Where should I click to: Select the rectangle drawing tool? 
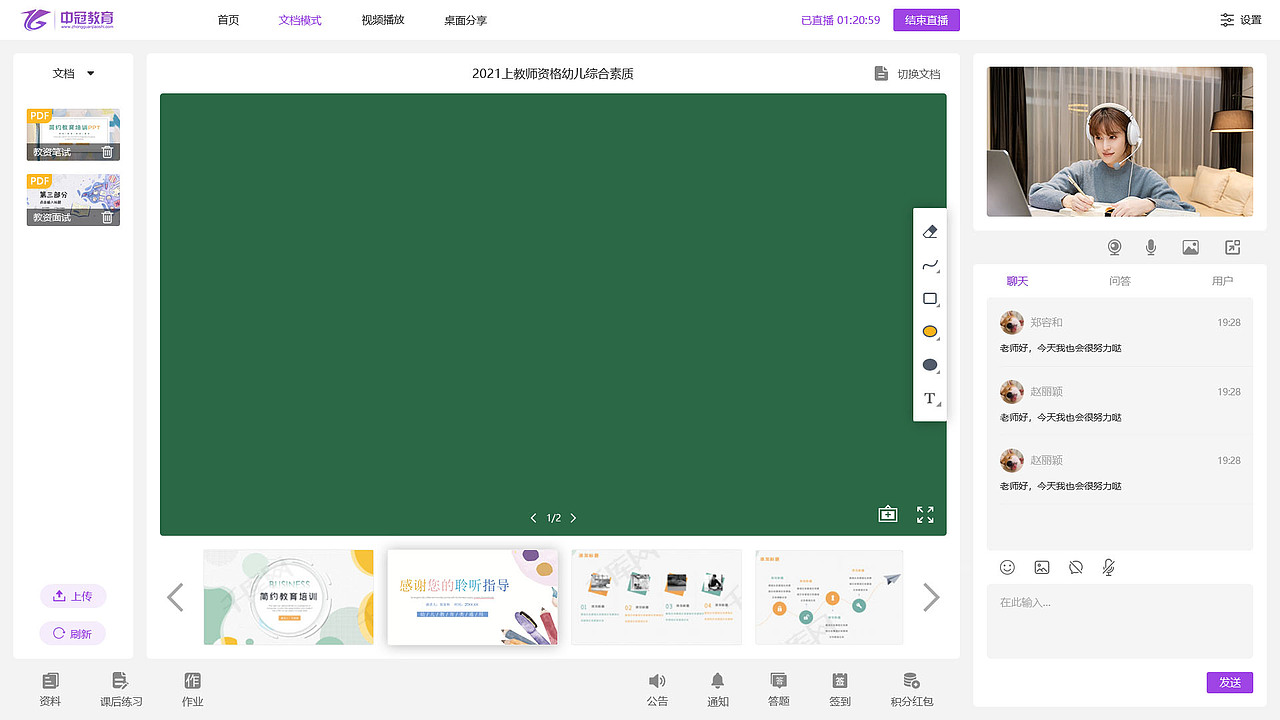click(929, 298)
